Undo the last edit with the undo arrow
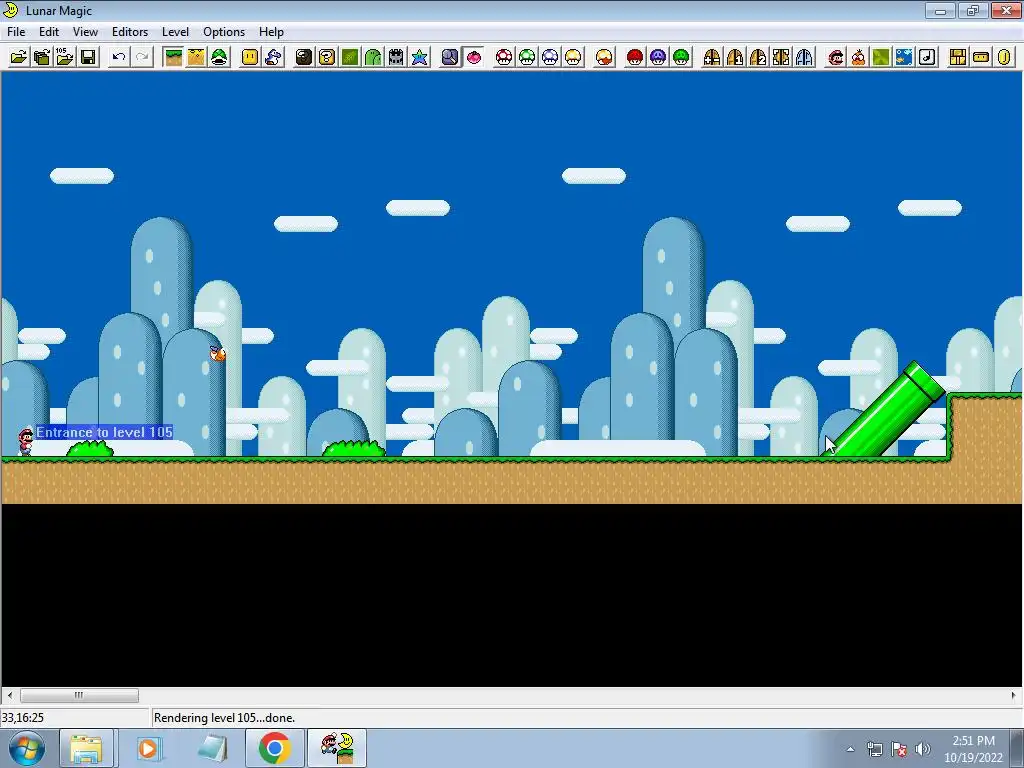The height and width of the screenshot is (768, 1024). click(x=119, y=57)
